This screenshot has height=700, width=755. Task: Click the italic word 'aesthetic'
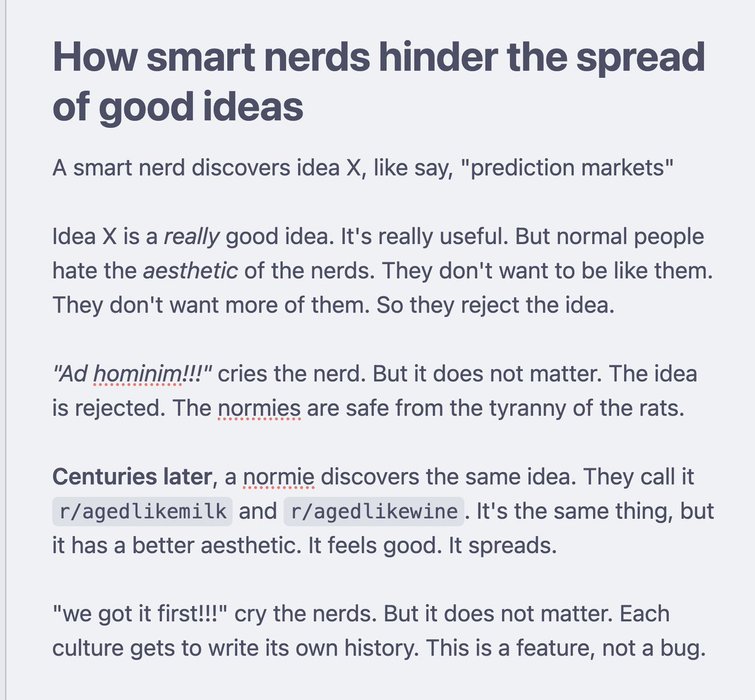pos(191,271)
